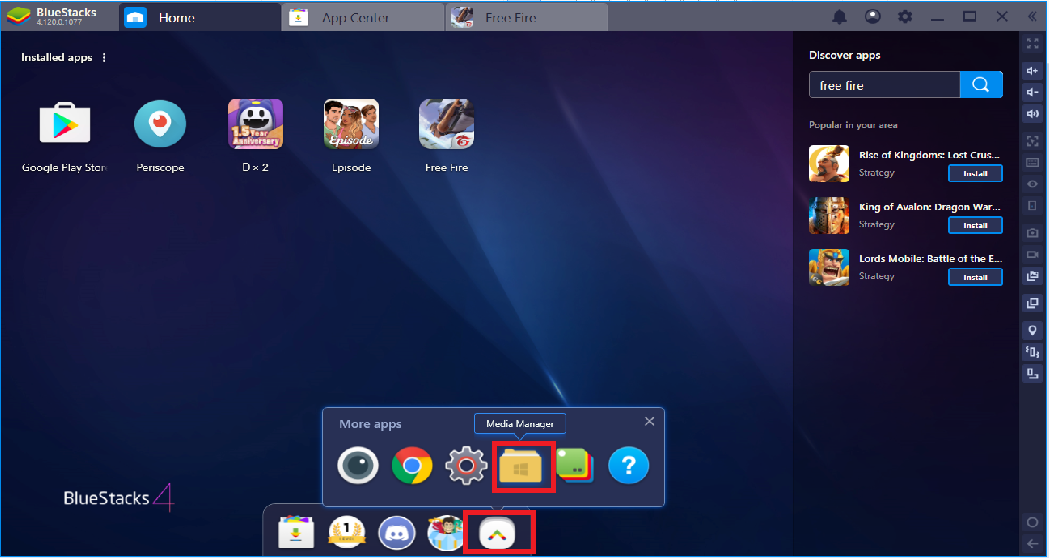Decrease volume in side toolbar
The image size is (1049, 558).
click(x=1032, y=92)
